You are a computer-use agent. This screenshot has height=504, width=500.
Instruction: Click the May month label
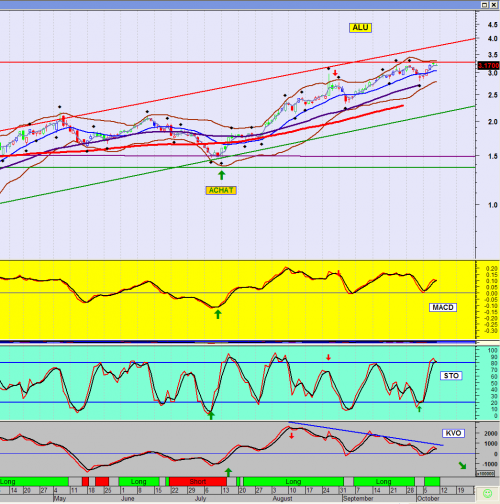coord(60,499)
